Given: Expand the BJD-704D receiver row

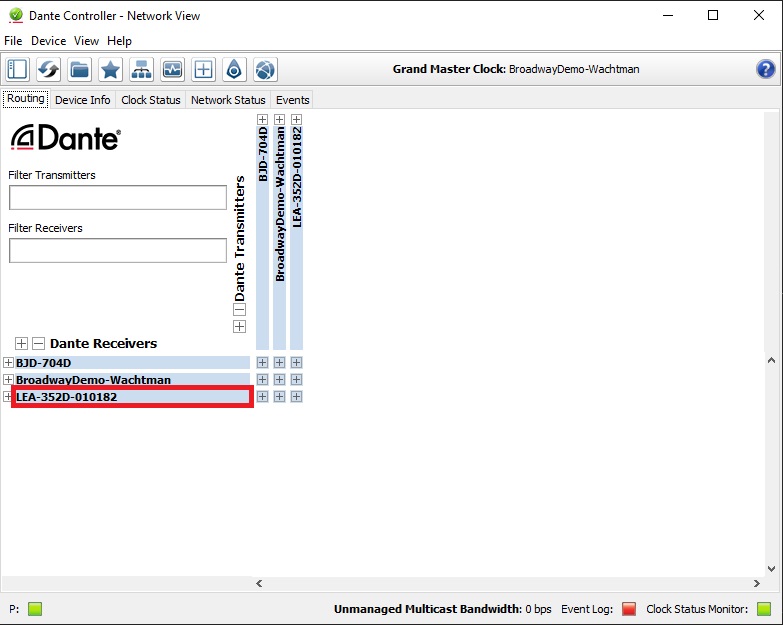Looking at the screenshot, I should point(9,363).
